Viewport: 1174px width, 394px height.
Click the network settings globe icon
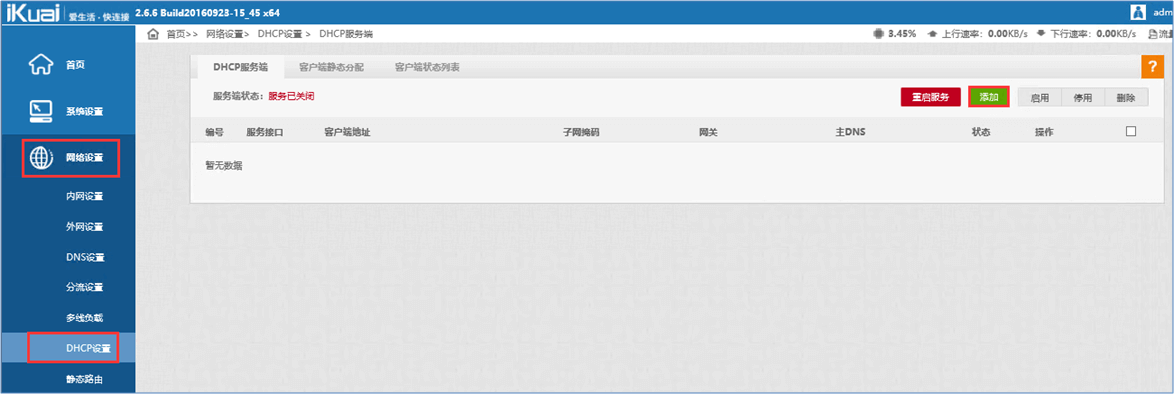tap(40, 157)
